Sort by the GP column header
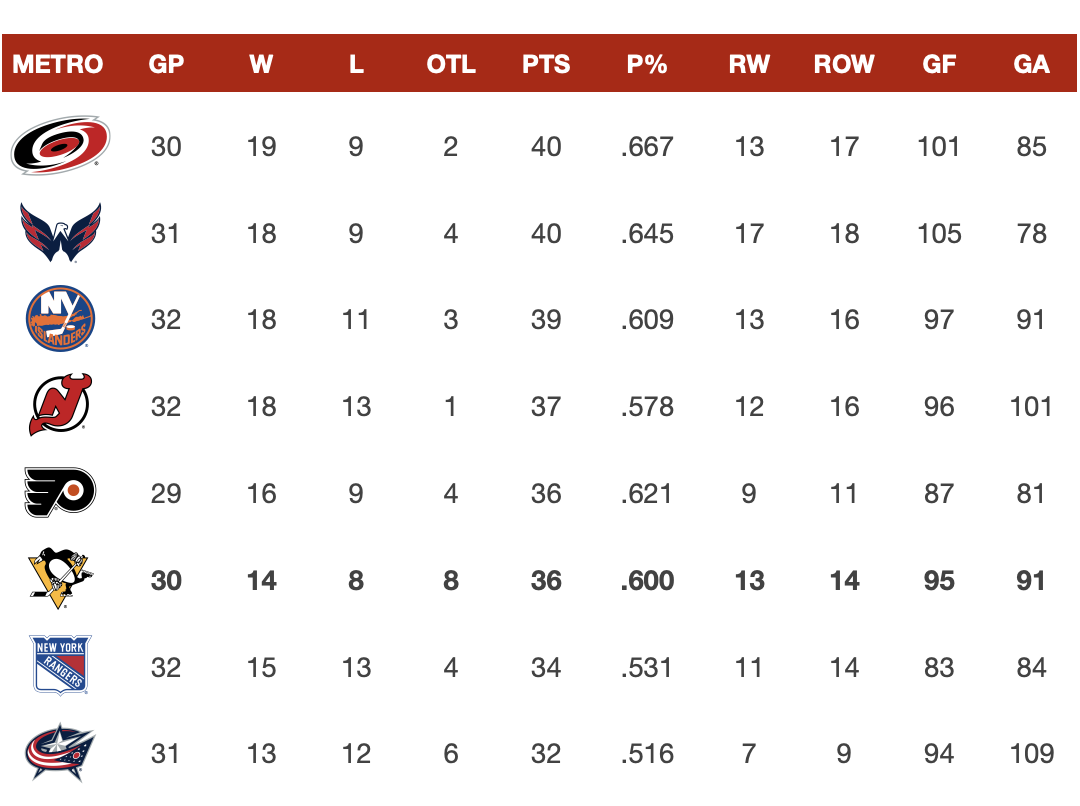The image size is (1080, 806). pyautogui.click(x=166, y=64)
